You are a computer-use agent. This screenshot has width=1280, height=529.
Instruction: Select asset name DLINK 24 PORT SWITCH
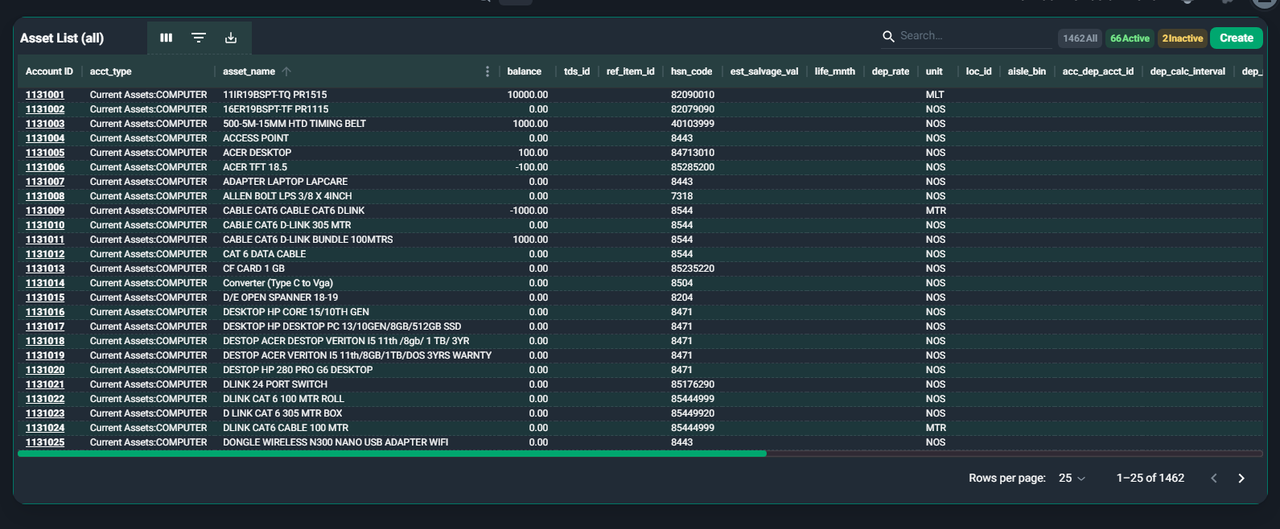(x=275, y=384)
